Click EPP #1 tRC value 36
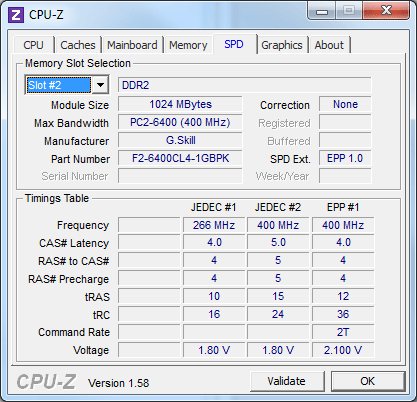 pyautogui.click(x=343, y=314)
